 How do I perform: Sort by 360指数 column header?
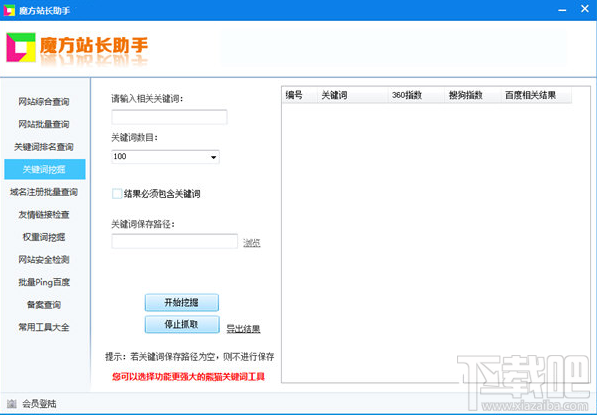[x=416, y=95]
